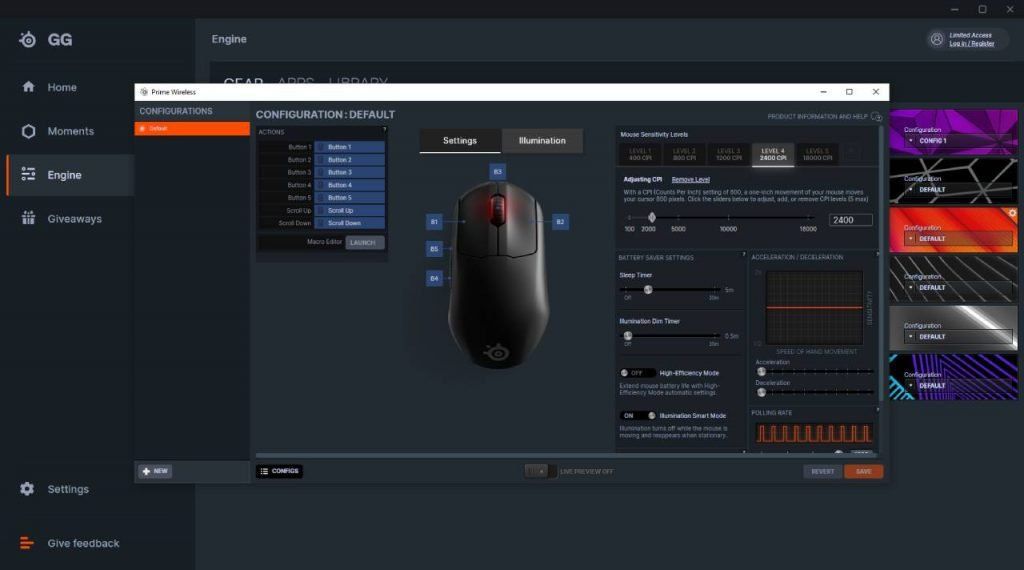Open the Giveaways gift icon
1024x570 pixels.
[28, 218]
